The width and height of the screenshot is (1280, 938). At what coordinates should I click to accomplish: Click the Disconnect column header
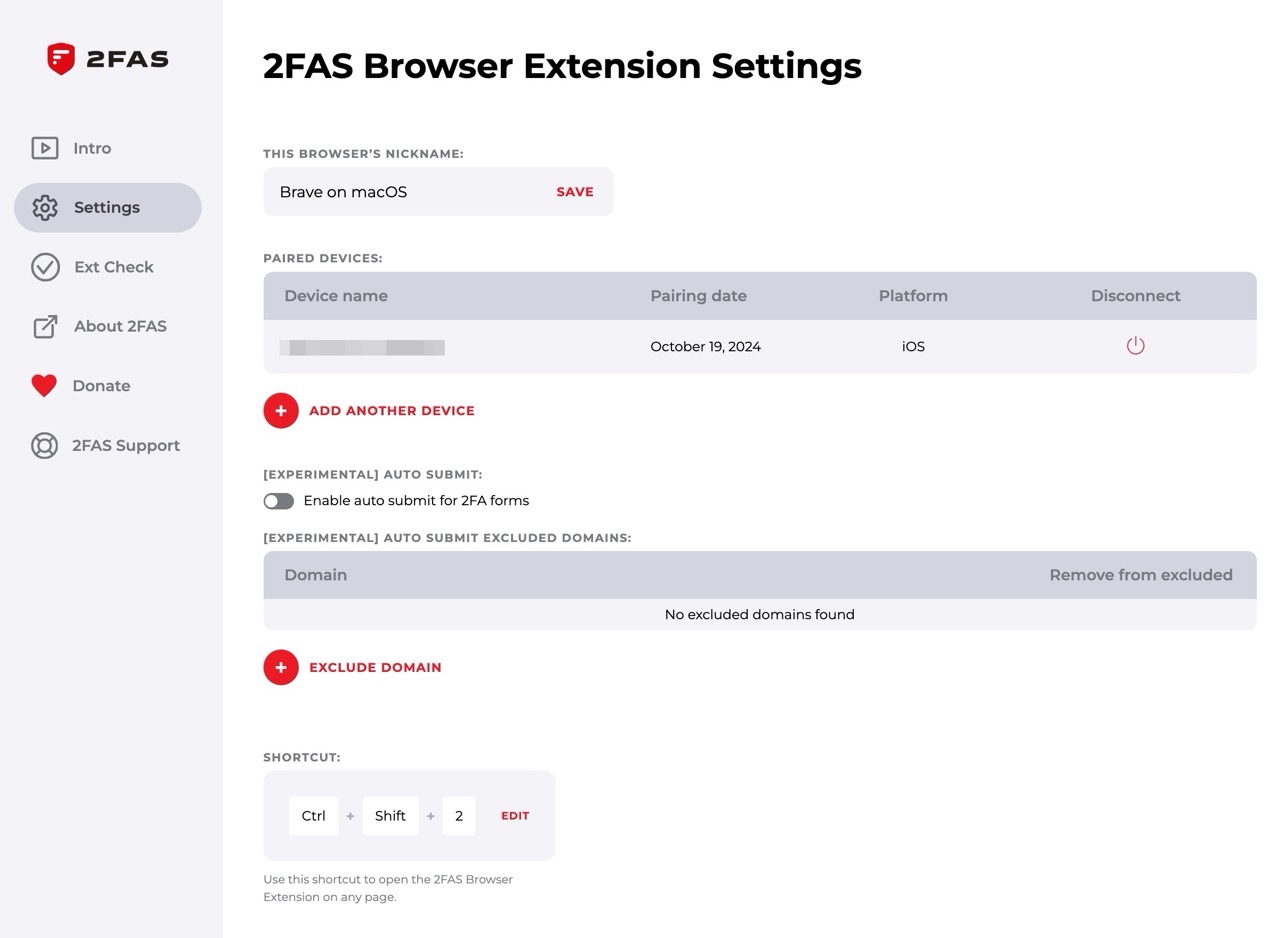point(1135,296)
